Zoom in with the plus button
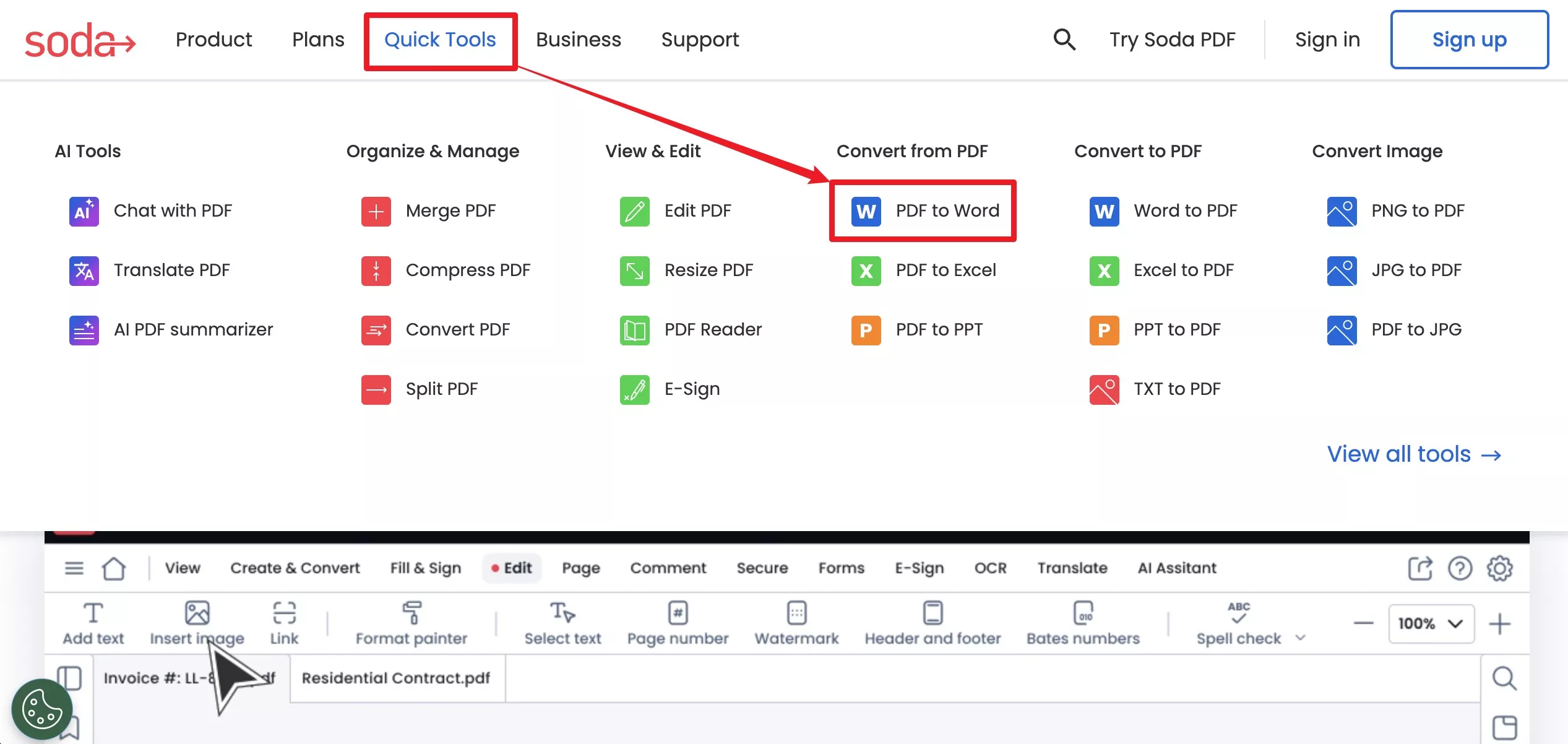The width and height of the screenshot is (1568, 744). click(1500, 623)
